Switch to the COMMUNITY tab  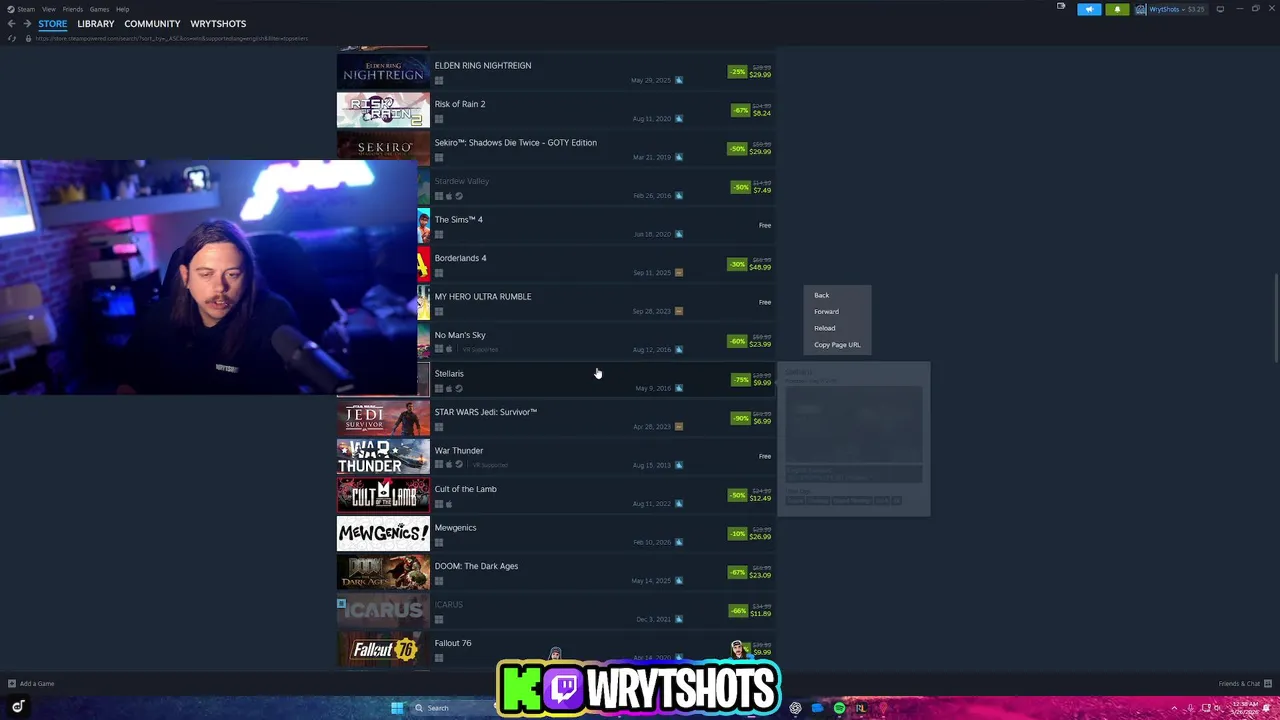pyautogui.click(x=152, y=24)
